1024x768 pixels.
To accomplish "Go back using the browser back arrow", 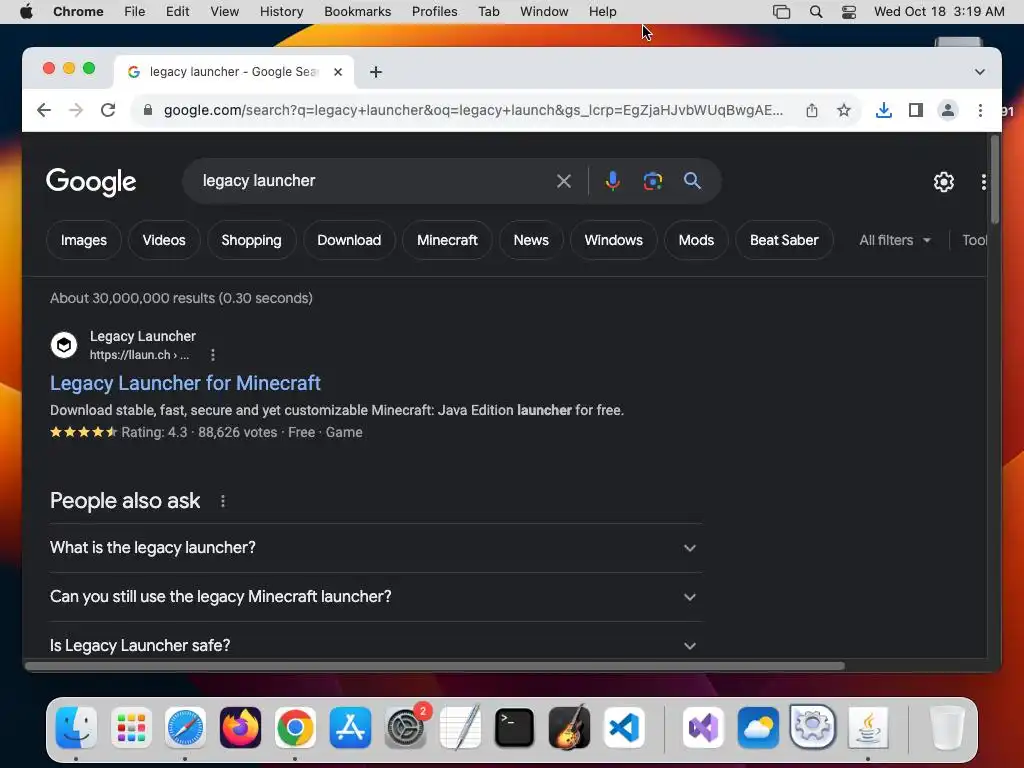I will [44, 110].
